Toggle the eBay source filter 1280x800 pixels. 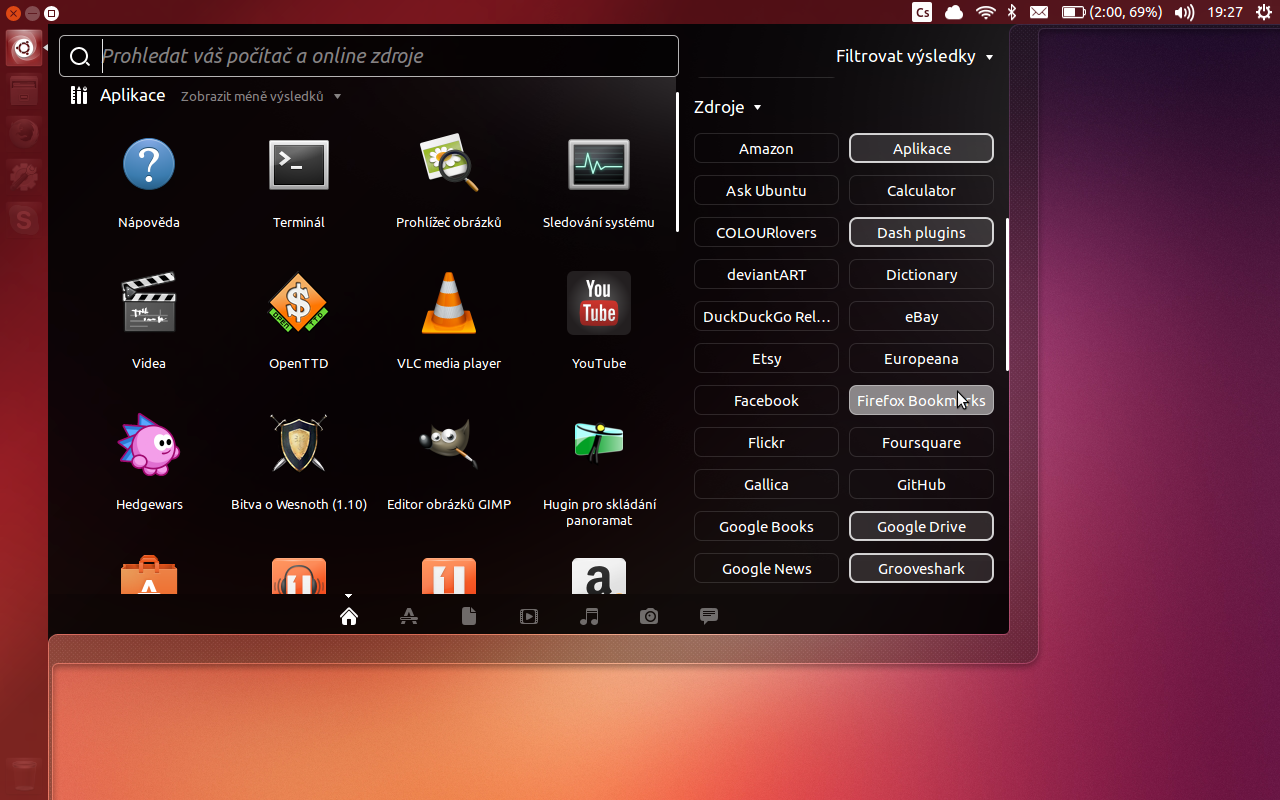pyautogui.click(x=921, y=316)
